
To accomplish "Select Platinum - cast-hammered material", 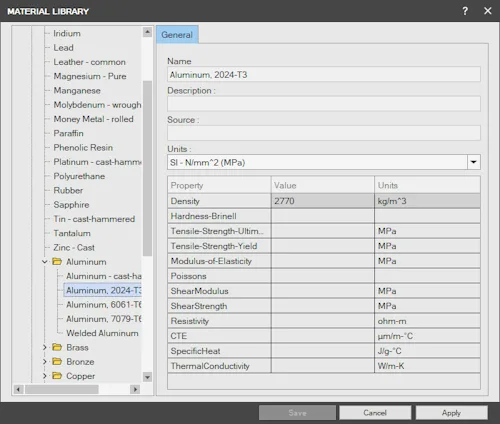I will [x=97, y=162].
